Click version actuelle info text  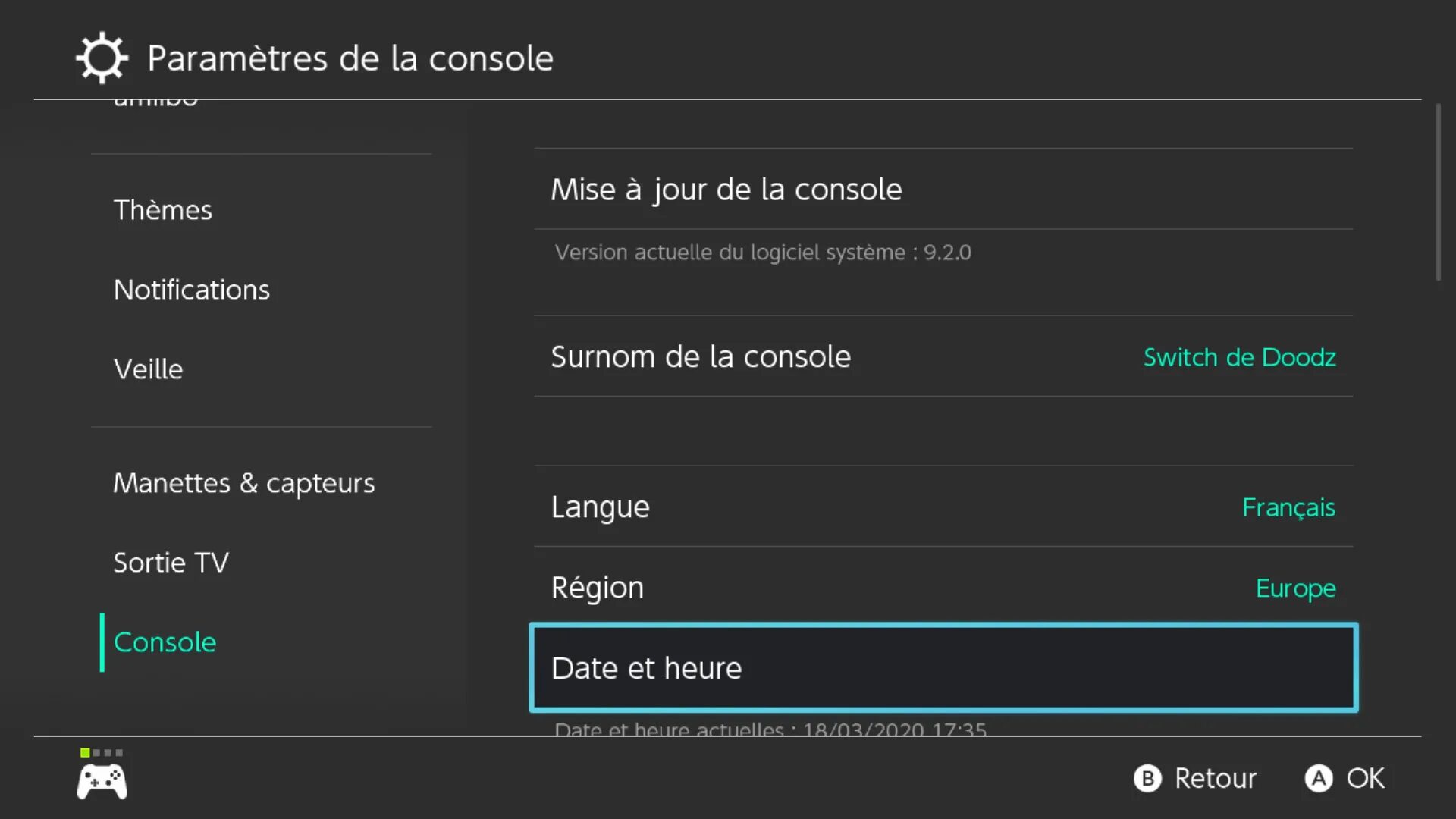click(763, 252)
